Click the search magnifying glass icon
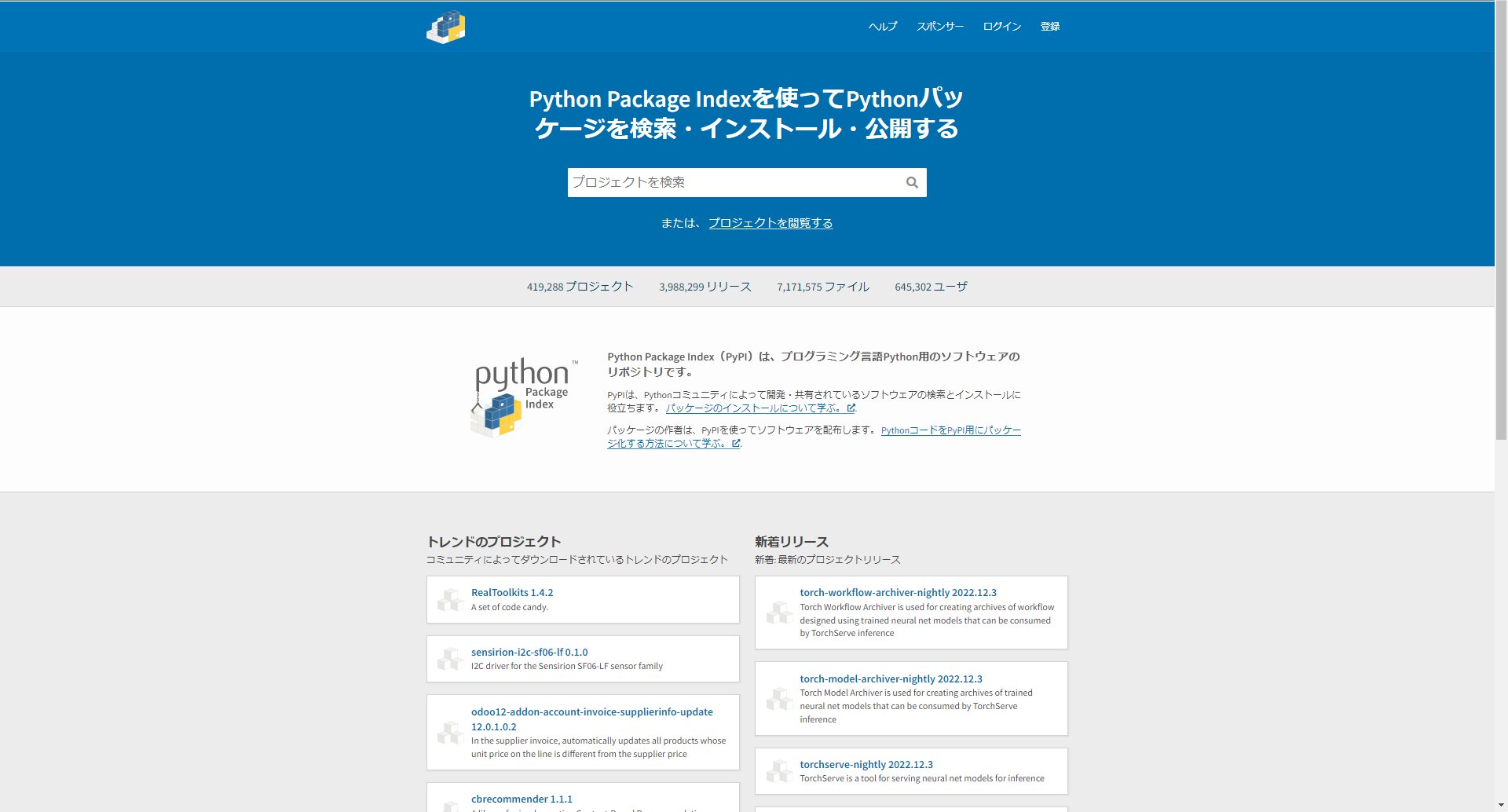Image resolution: width=1508 pixels, height=812 pixels. 911,181
